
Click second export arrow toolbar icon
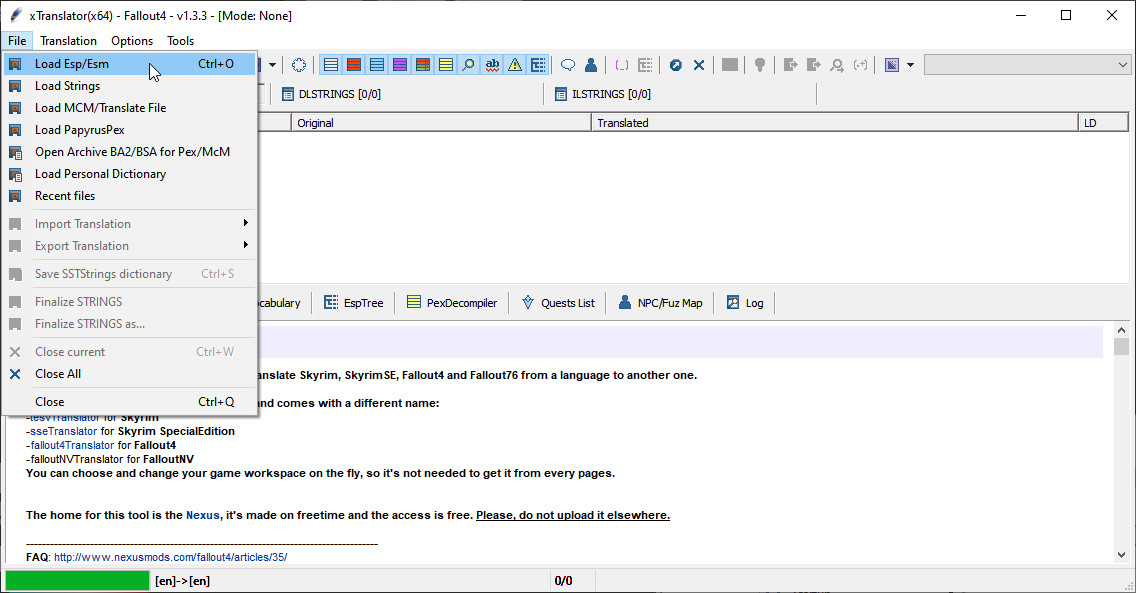(814, 65)
